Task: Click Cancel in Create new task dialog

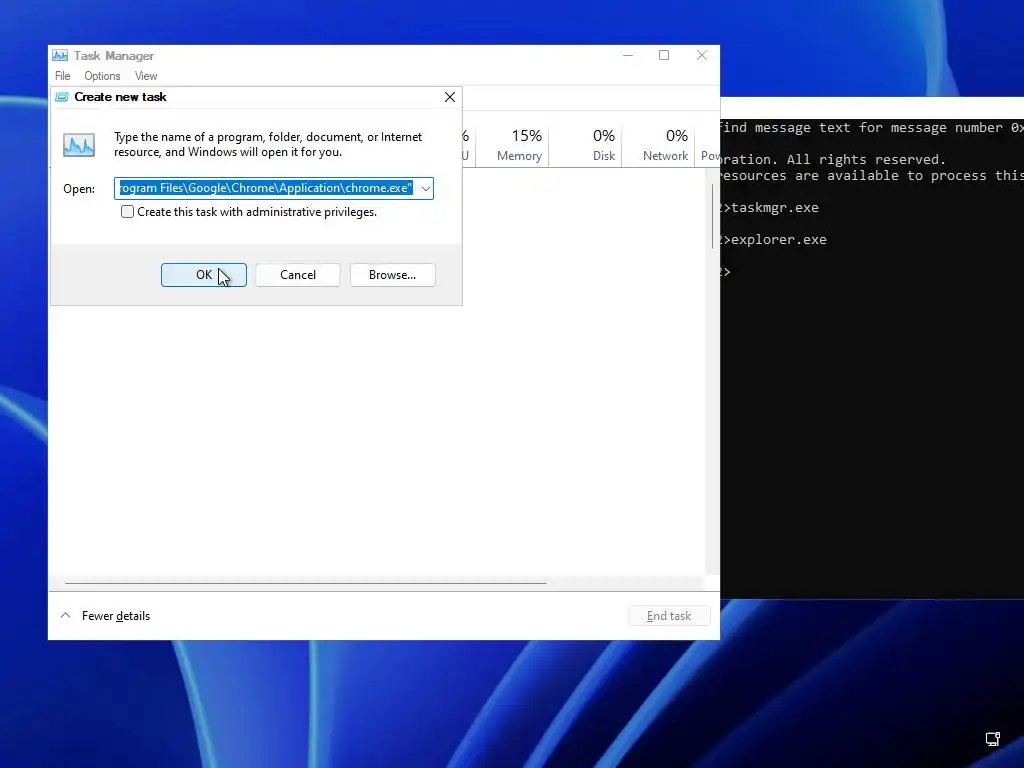Action: click(298, 275)
